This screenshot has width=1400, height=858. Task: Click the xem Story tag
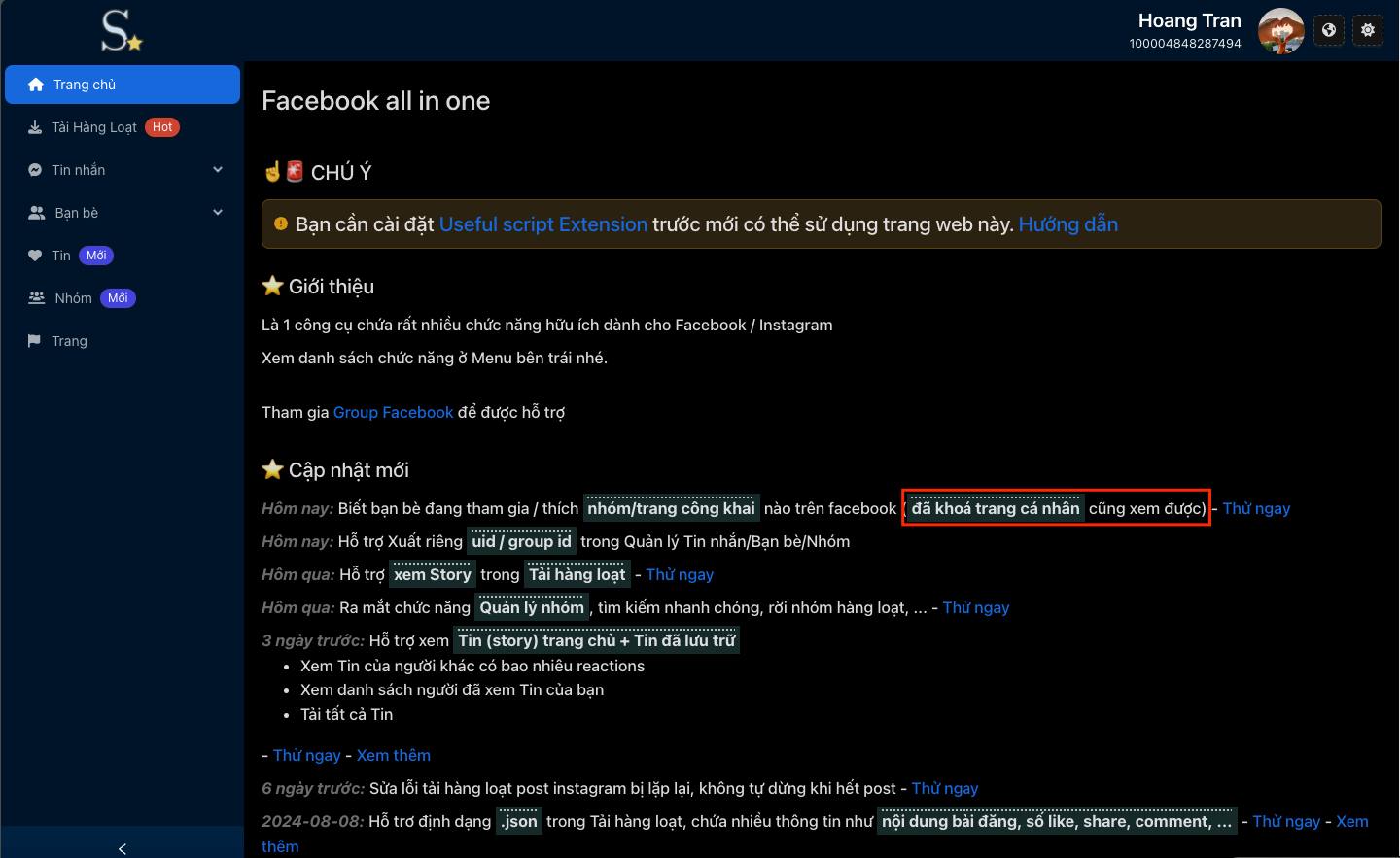(433, 574)
